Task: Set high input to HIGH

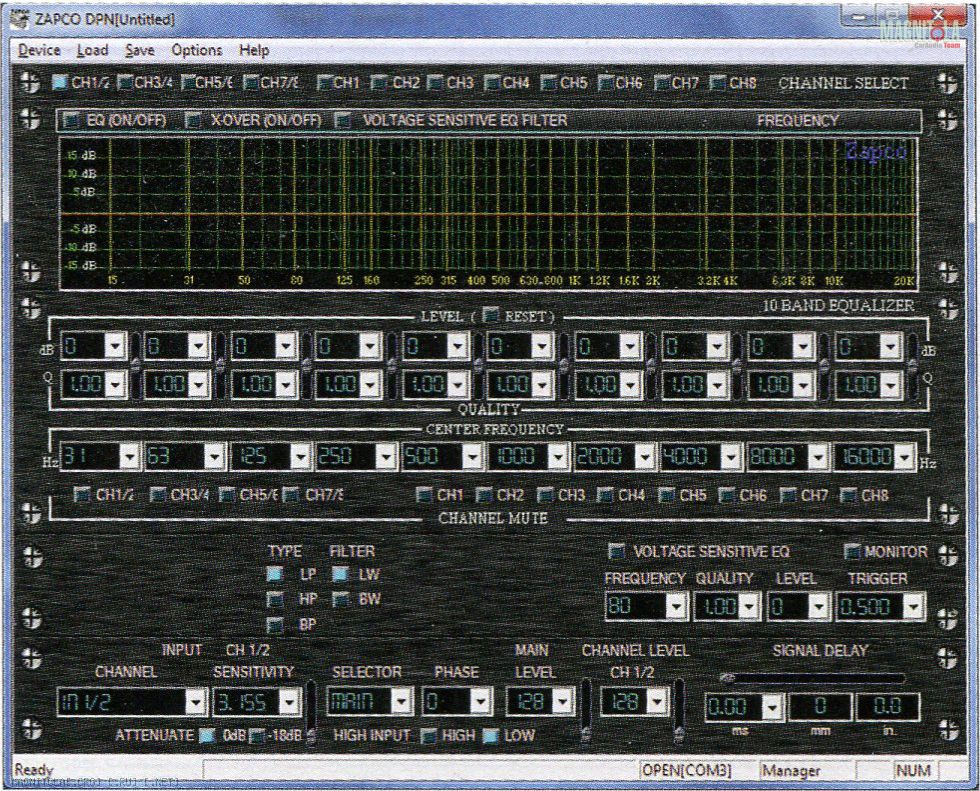Action: (x=428, y=735)
